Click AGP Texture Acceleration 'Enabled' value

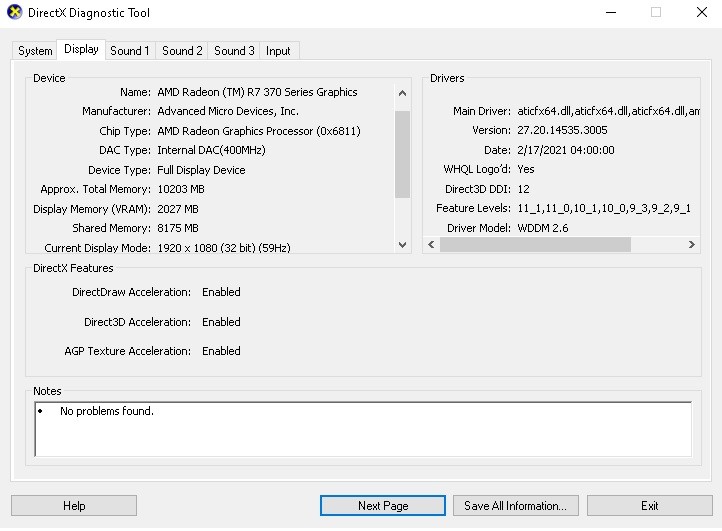point(221,351)
